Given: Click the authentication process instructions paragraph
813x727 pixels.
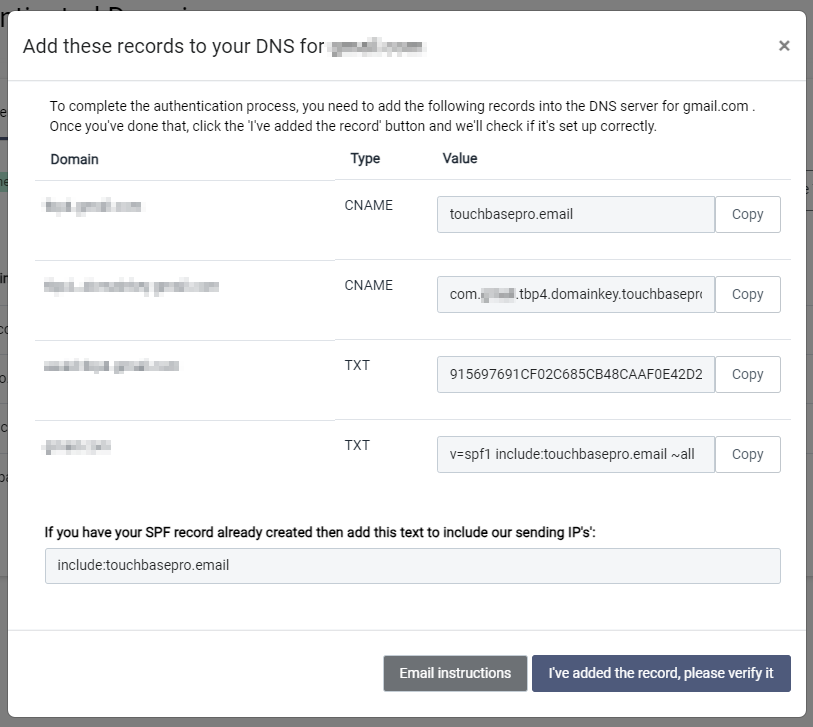Looking at the screenshot, I should click(x=402, y=116).
